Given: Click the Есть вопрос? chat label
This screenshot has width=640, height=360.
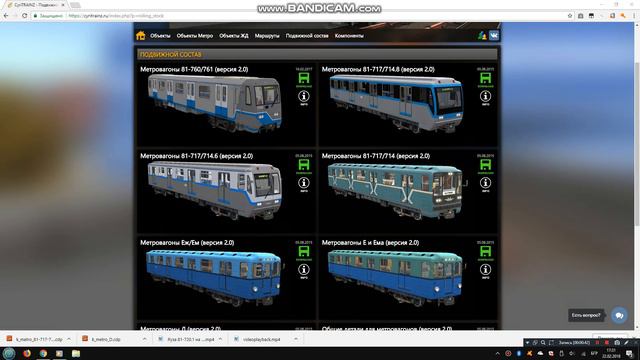Looking at the screenshot, I should 586,315.
